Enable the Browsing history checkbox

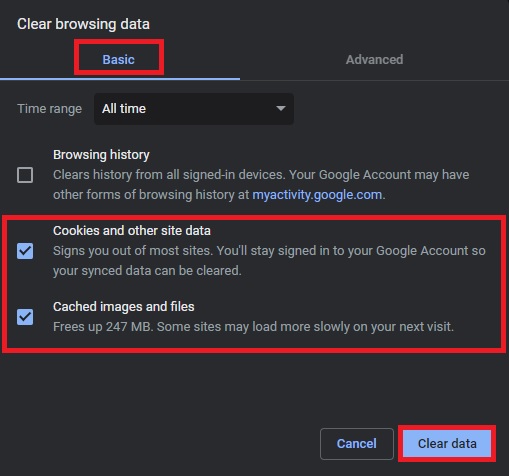tap(25, 175)
